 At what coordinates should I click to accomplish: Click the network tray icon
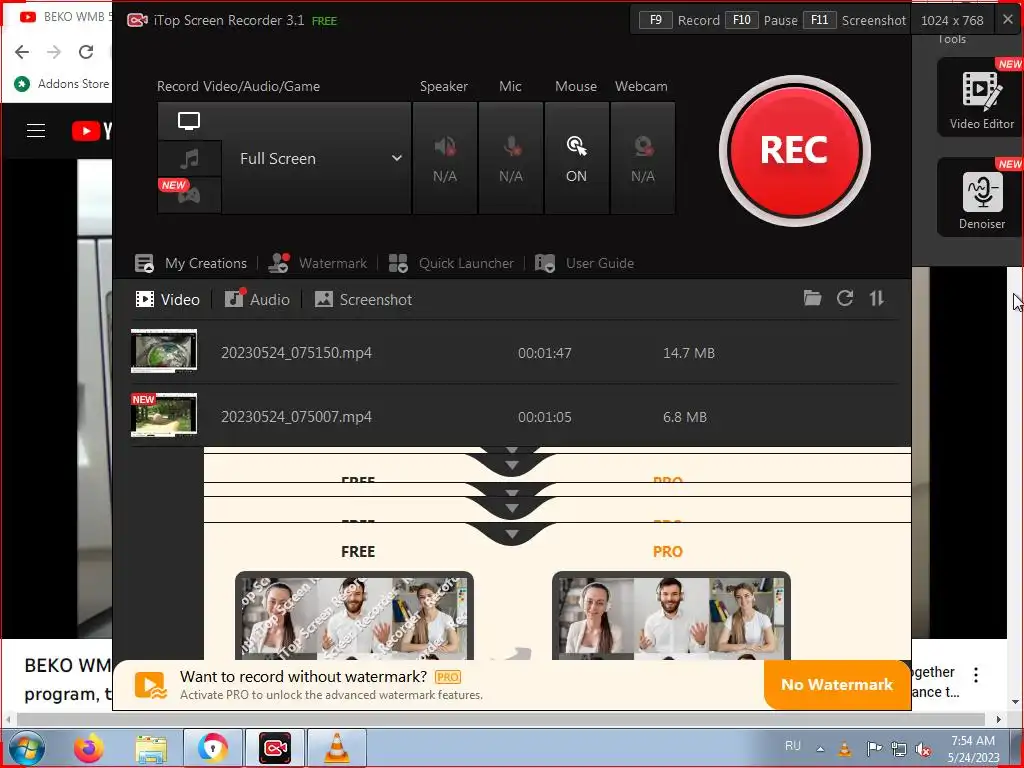(899, 749)
